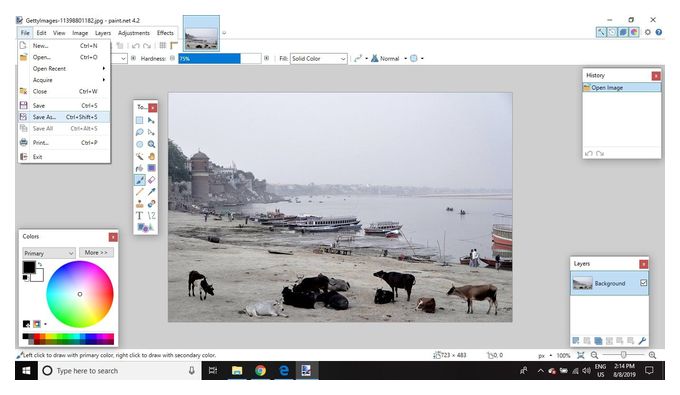
Task: Toggle Background layer visibility checkbox
Action: pos(644,283)
